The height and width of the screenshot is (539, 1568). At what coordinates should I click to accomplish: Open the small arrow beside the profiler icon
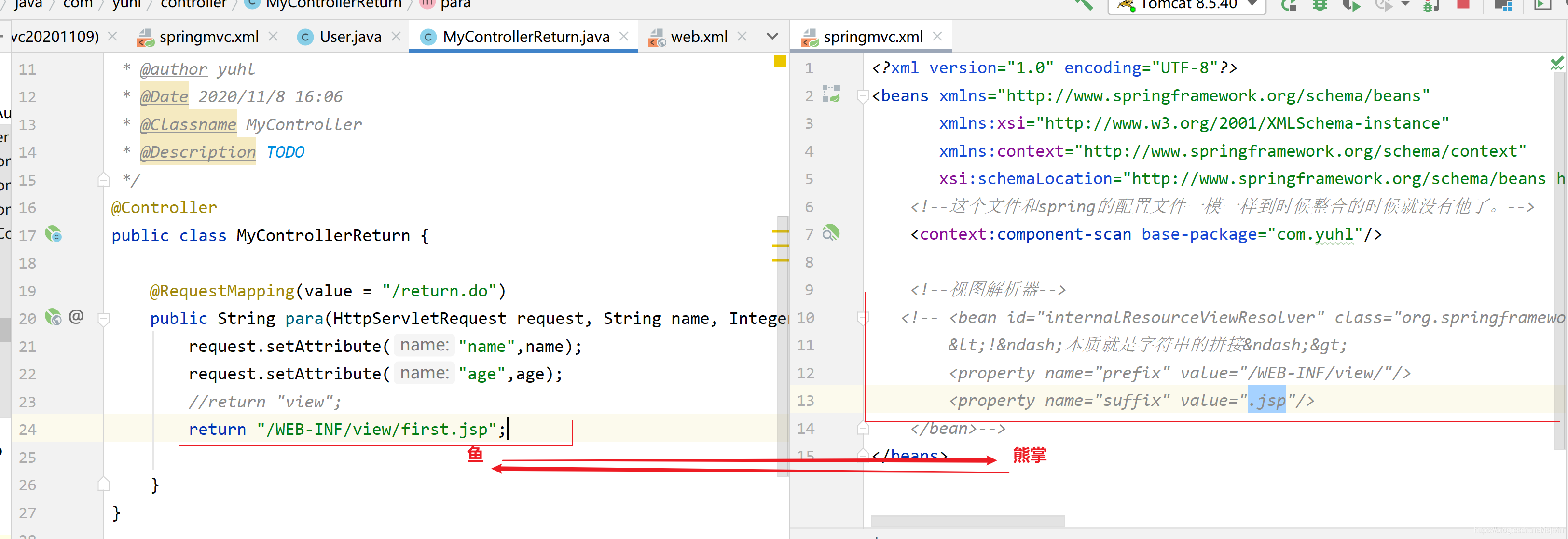click(x=1405, y=4)
